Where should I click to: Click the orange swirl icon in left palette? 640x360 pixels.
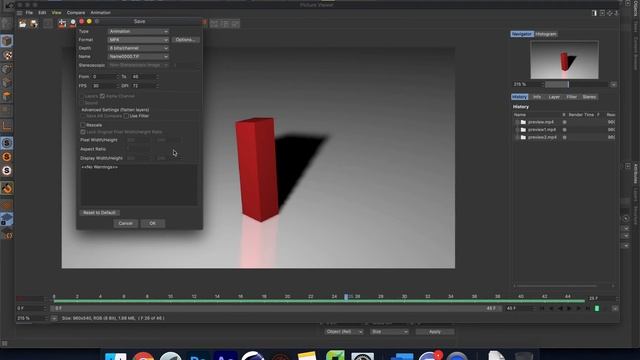(x=7, y=188)
